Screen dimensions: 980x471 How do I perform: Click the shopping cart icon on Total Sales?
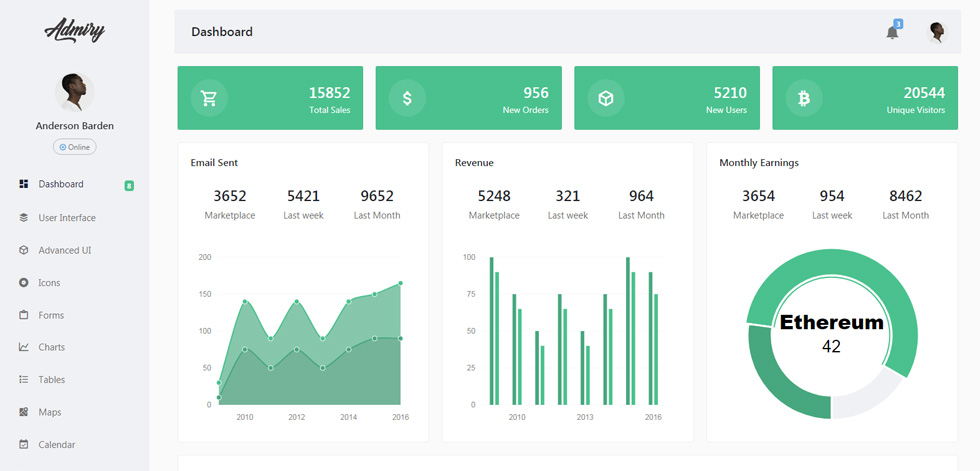tap(209, 98)
